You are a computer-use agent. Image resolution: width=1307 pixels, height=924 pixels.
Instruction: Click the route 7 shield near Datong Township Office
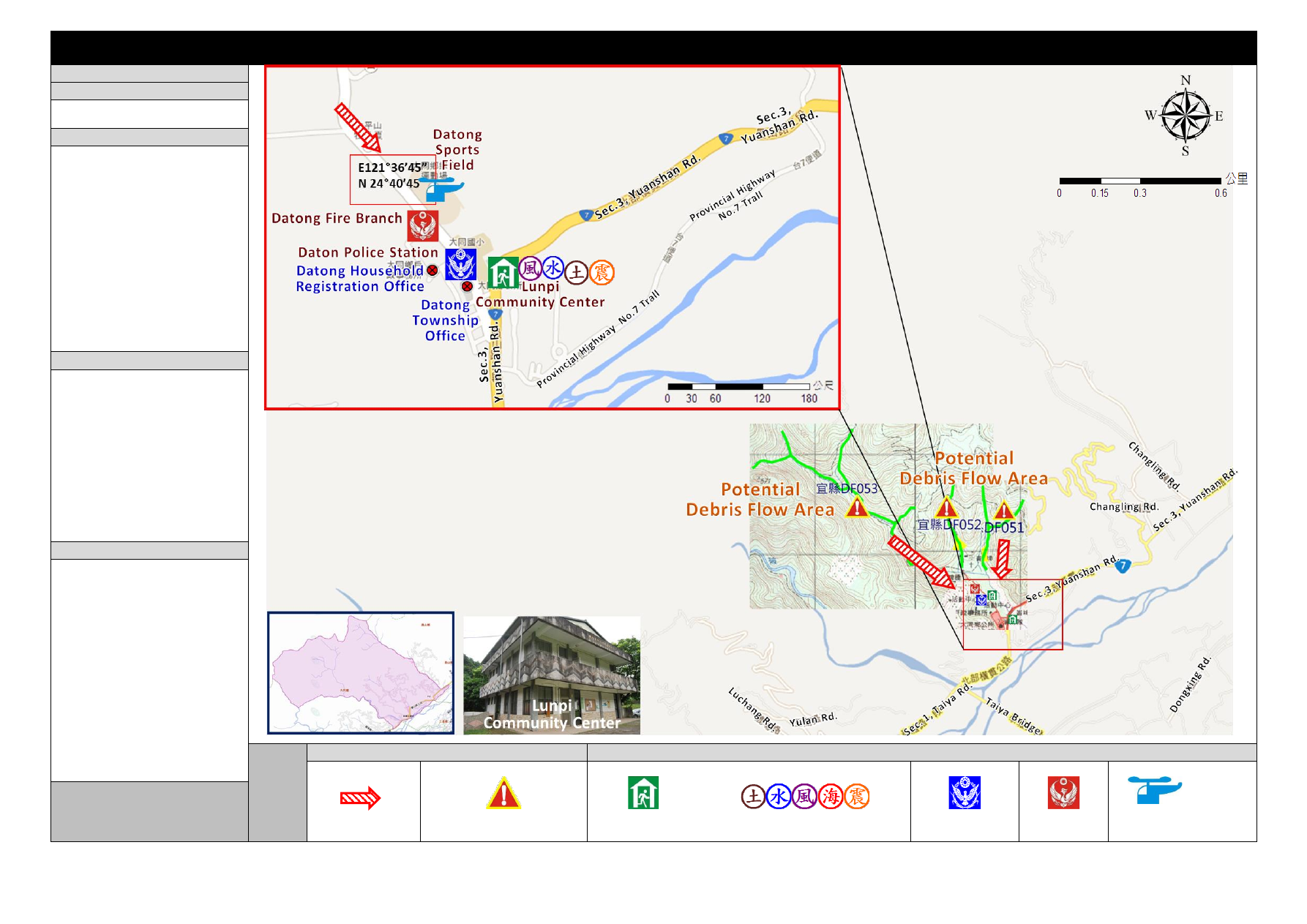495,314
